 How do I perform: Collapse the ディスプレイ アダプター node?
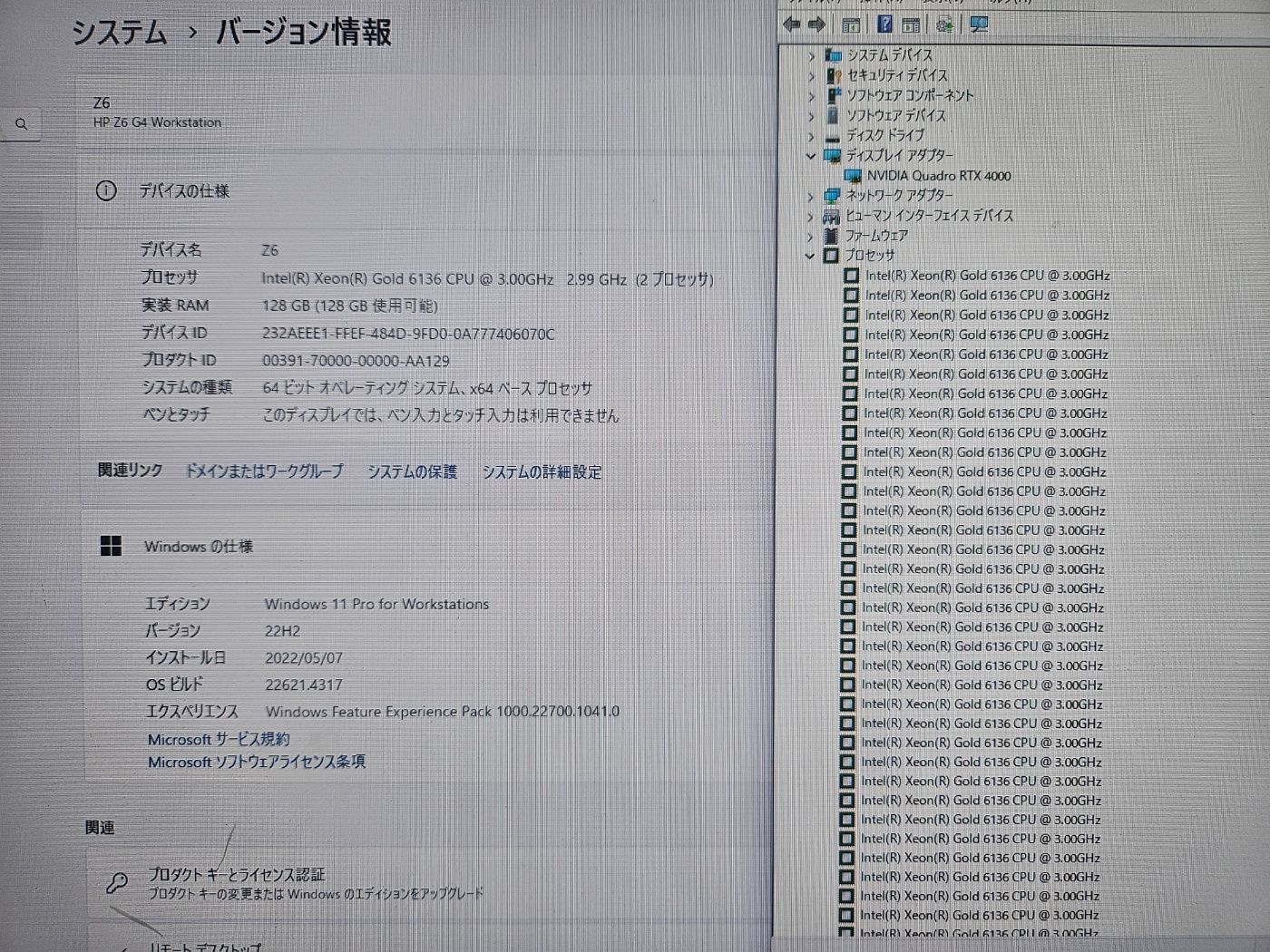coord(811,156)
